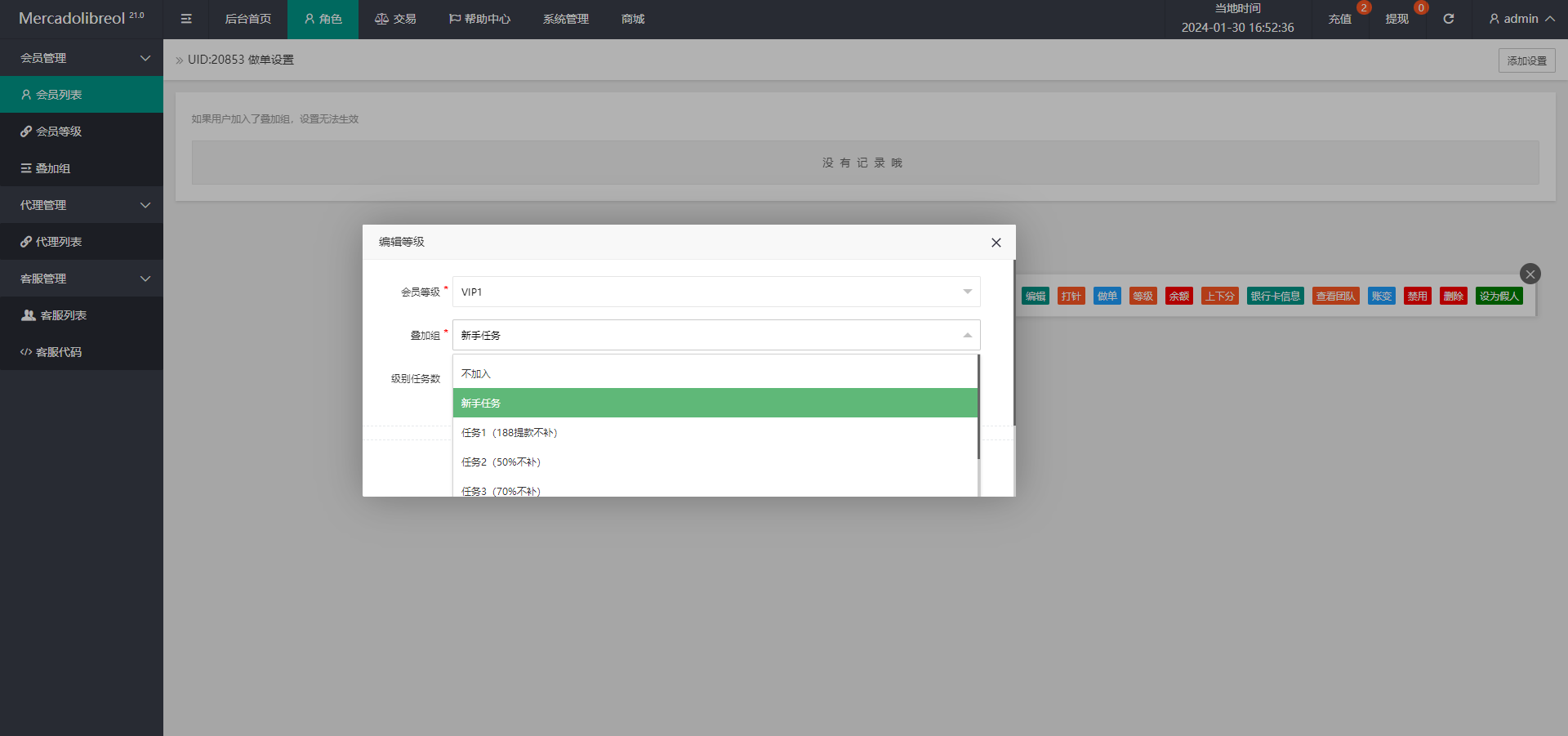Toggle the sidebar collapse icon in top bar

pos(186,19)
